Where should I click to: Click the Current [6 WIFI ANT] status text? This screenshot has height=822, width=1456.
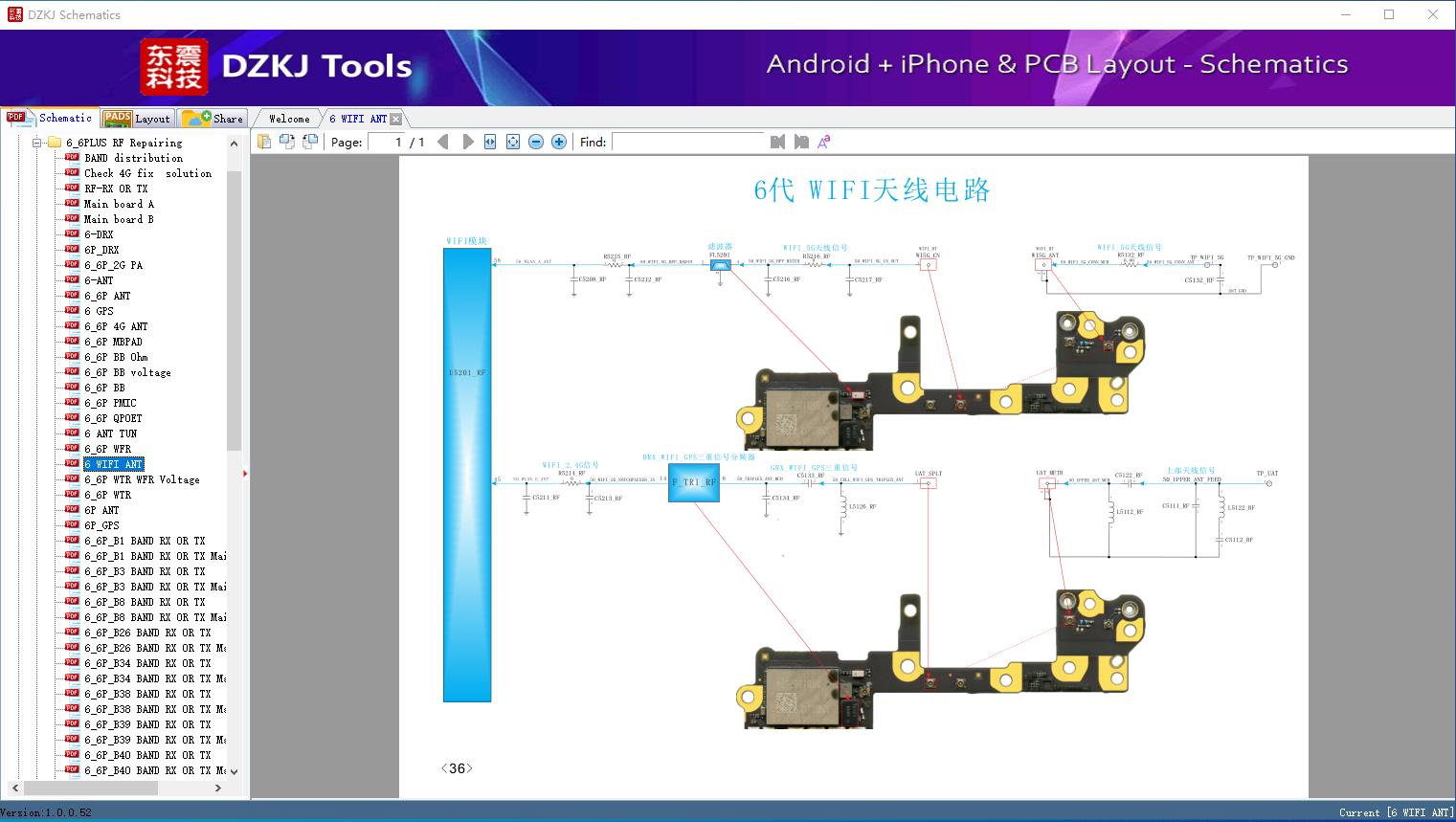1396,812
